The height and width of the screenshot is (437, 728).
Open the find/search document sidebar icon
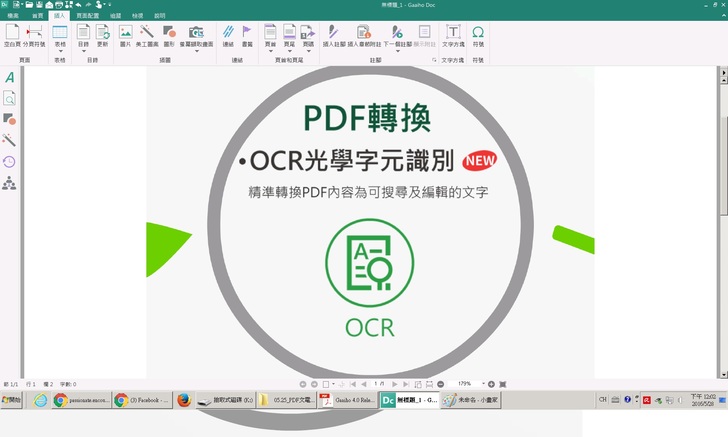pyautogui.click(x=9, y=98)
